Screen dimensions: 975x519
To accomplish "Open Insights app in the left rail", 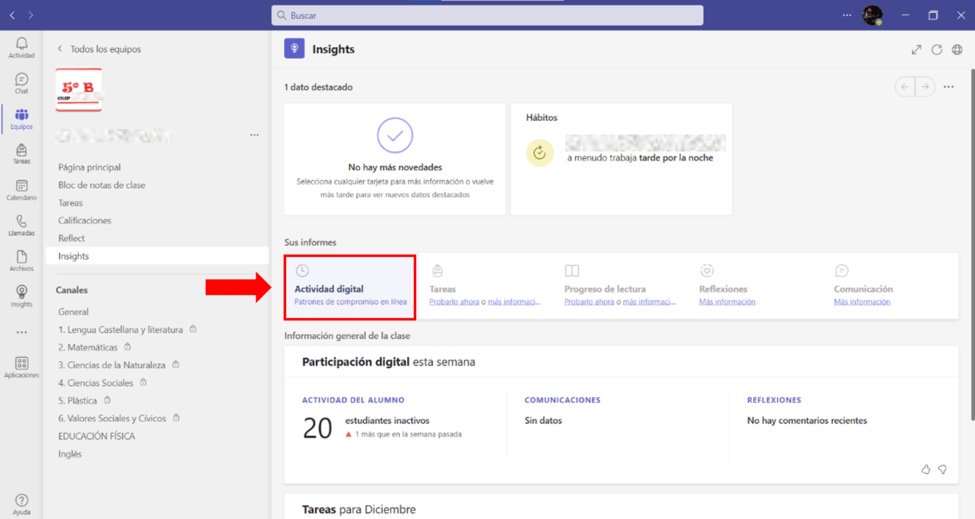I will [21, 296].
